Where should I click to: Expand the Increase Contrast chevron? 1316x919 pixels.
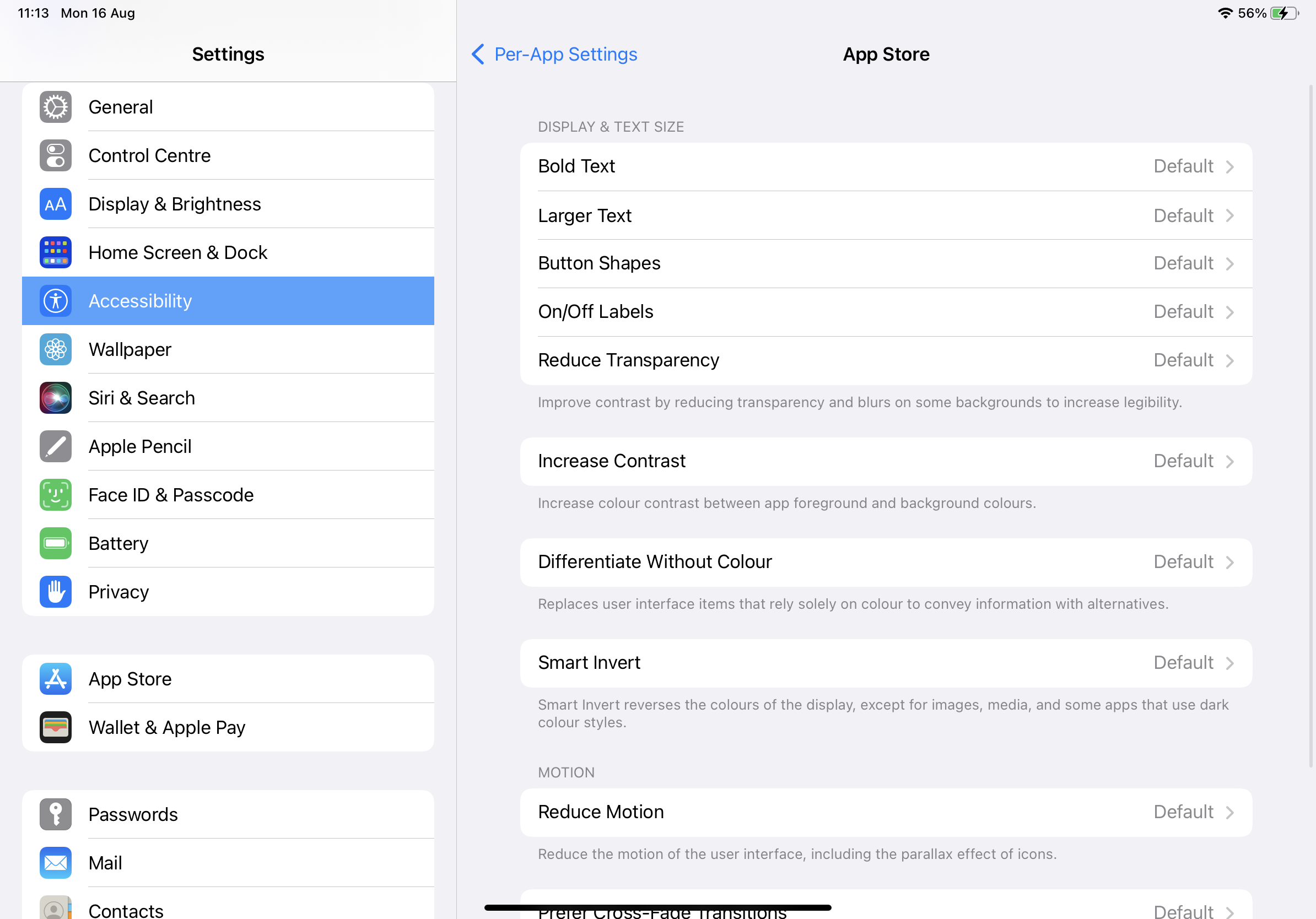click(x=1230, y=462)
